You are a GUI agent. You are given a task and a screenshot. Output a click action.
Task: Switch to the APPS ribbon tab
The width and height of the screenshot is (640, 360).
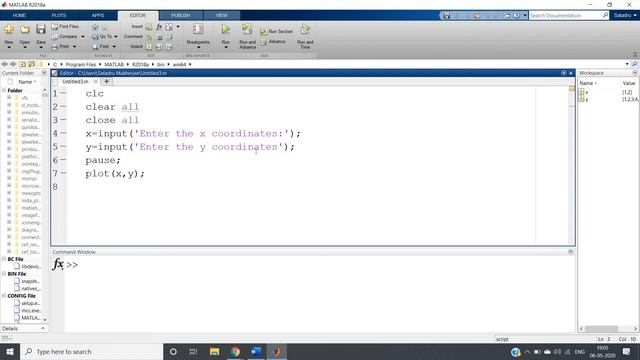pos(98,15)
